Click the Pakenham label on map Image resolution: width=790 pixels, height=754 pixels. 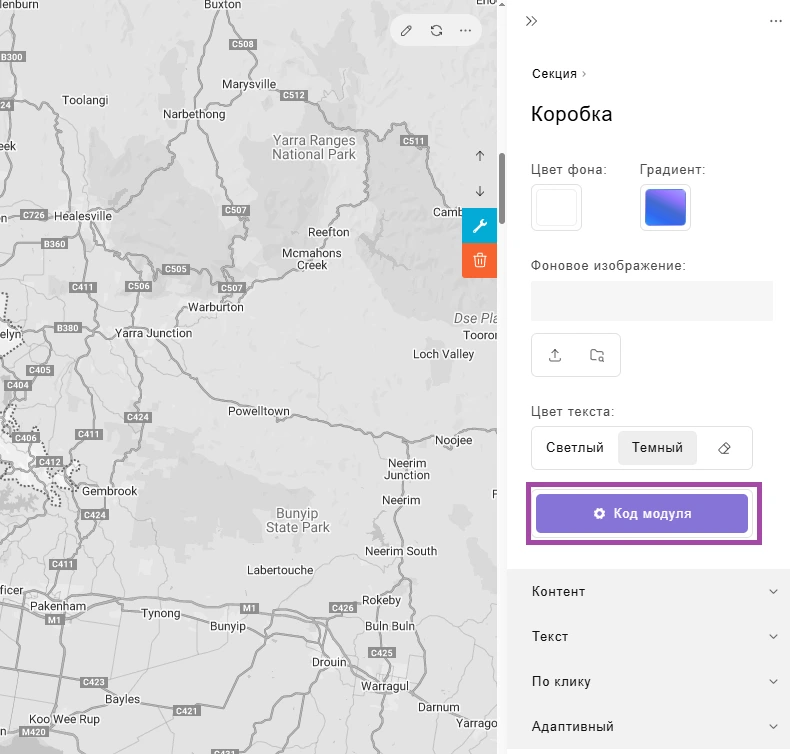(x=58, y=606)
